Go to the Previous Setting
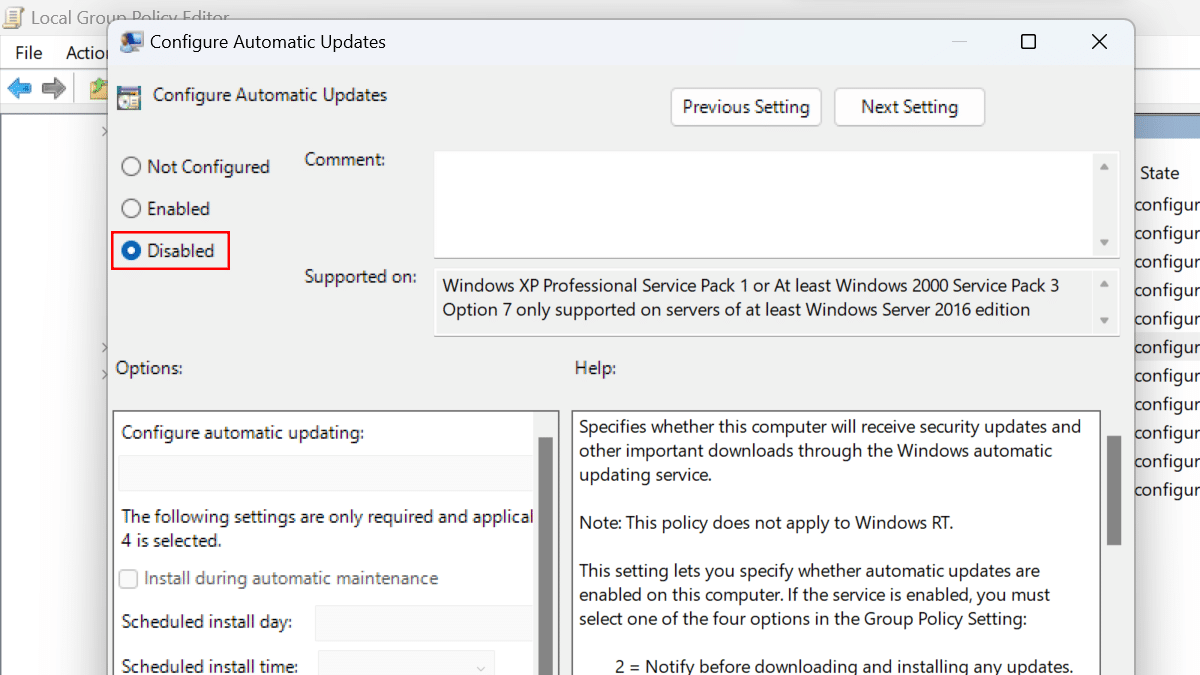The image size is (1200, 675). click(x=746, y=107)
